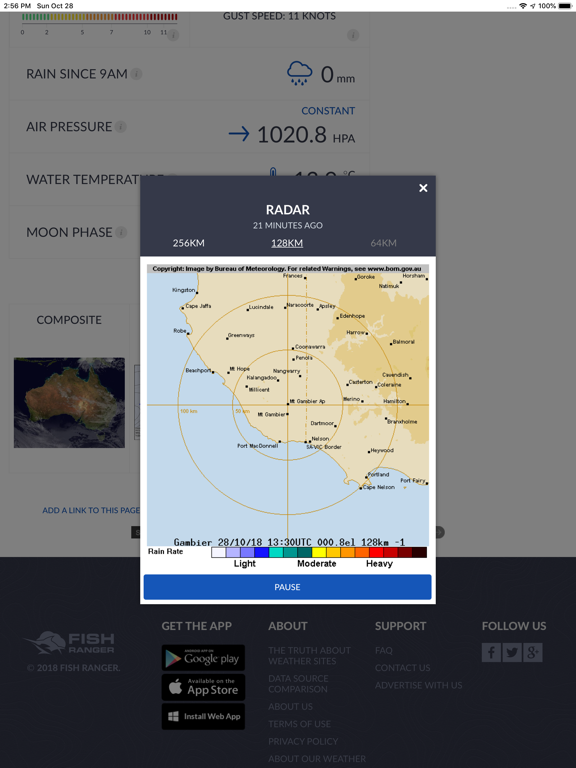Open Advertise With Us link
576x768 pixels.
point(419,685)
